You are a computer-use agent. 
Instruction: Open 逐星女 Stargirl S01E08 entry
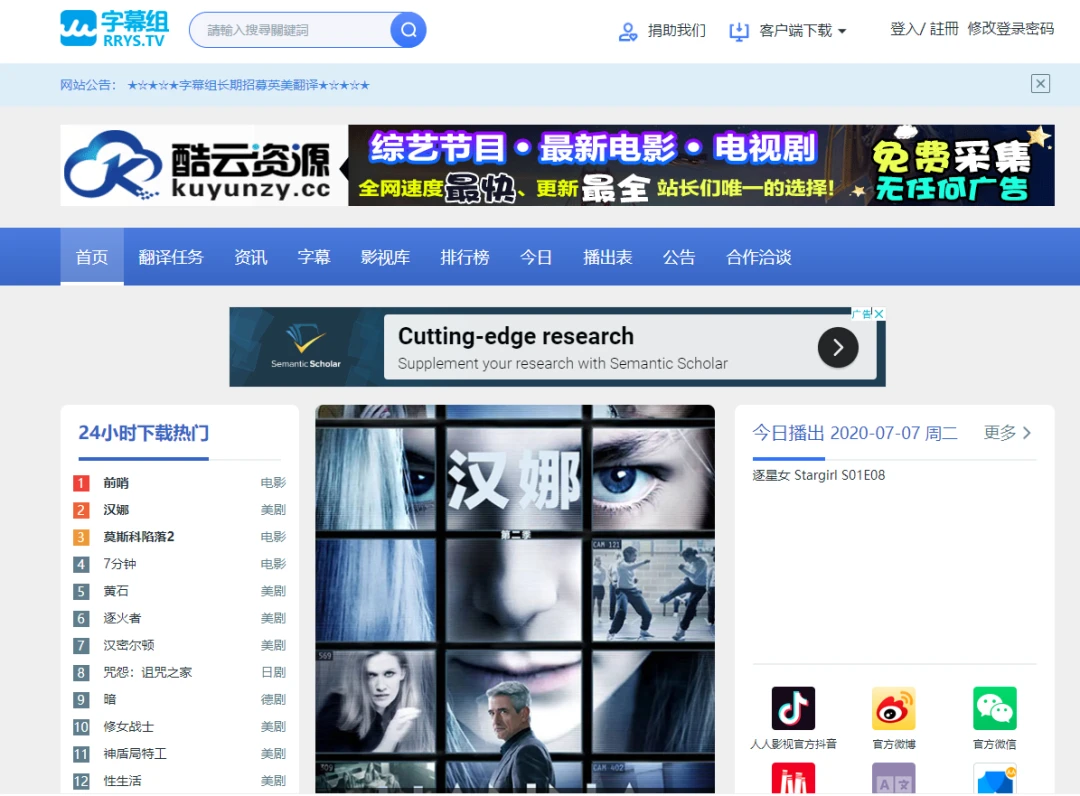pos(818,475)
